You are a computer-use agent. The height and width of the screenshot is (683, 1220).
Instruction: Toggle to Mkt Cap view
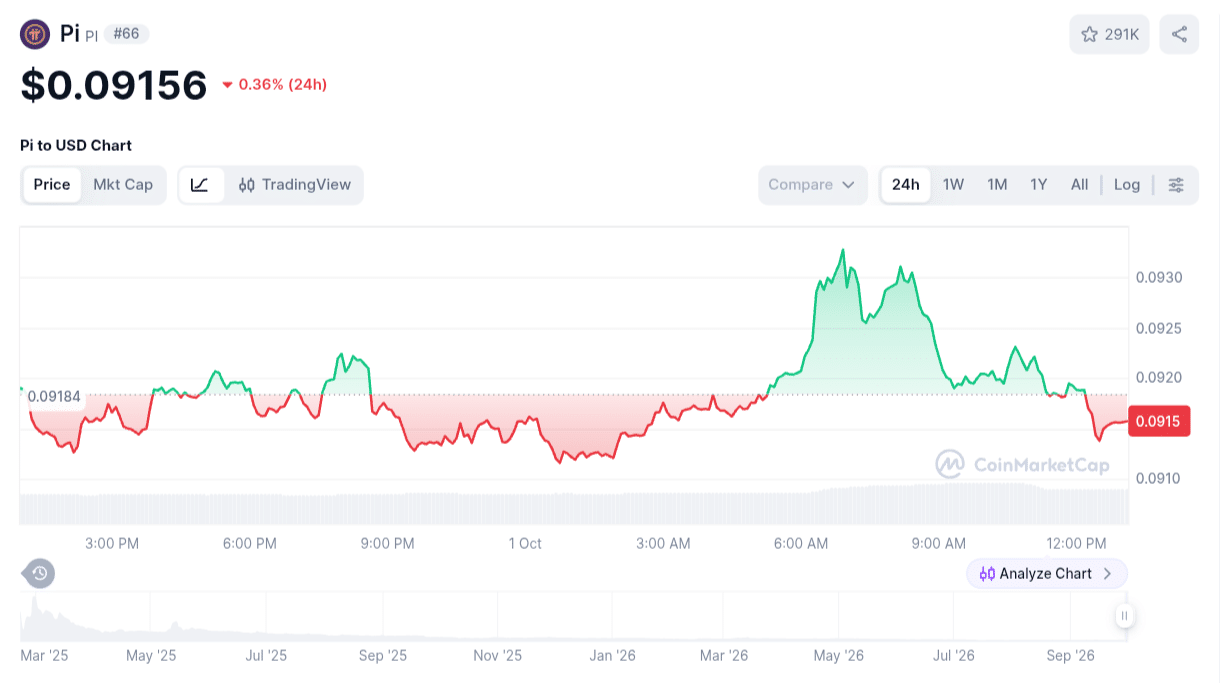point(123,185)
